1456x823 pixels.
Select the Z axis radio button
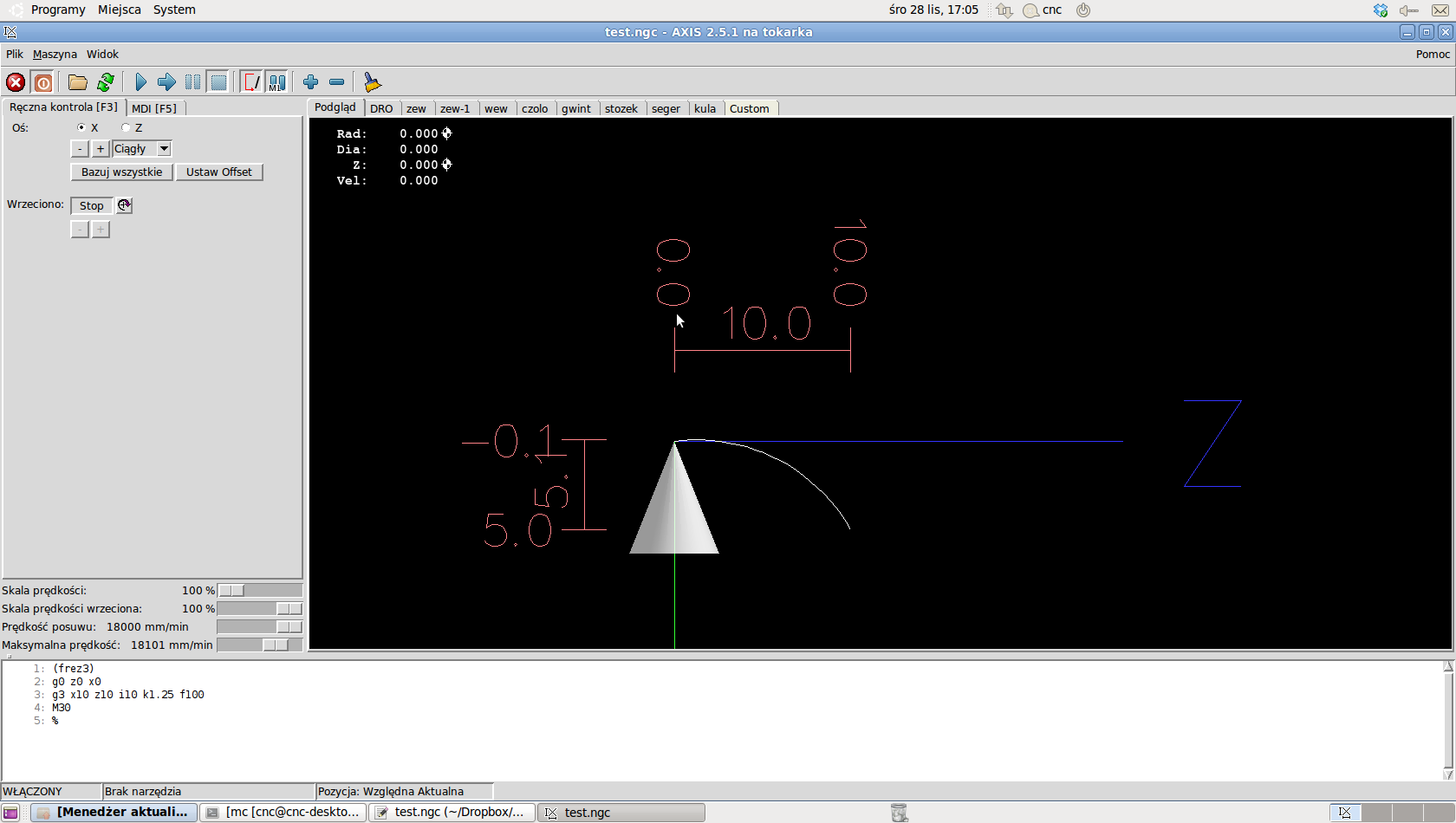(126, 127)
